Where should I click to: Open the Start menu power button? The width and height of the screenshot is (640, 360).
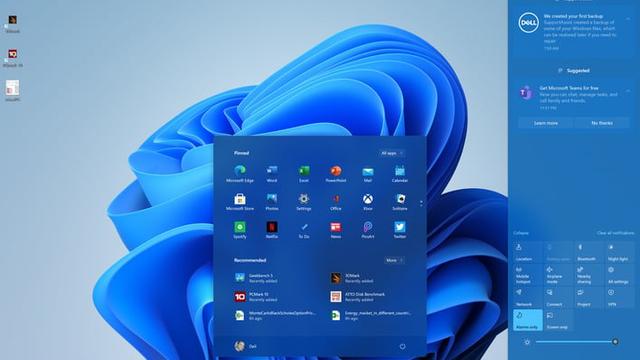tap(402, 347)
